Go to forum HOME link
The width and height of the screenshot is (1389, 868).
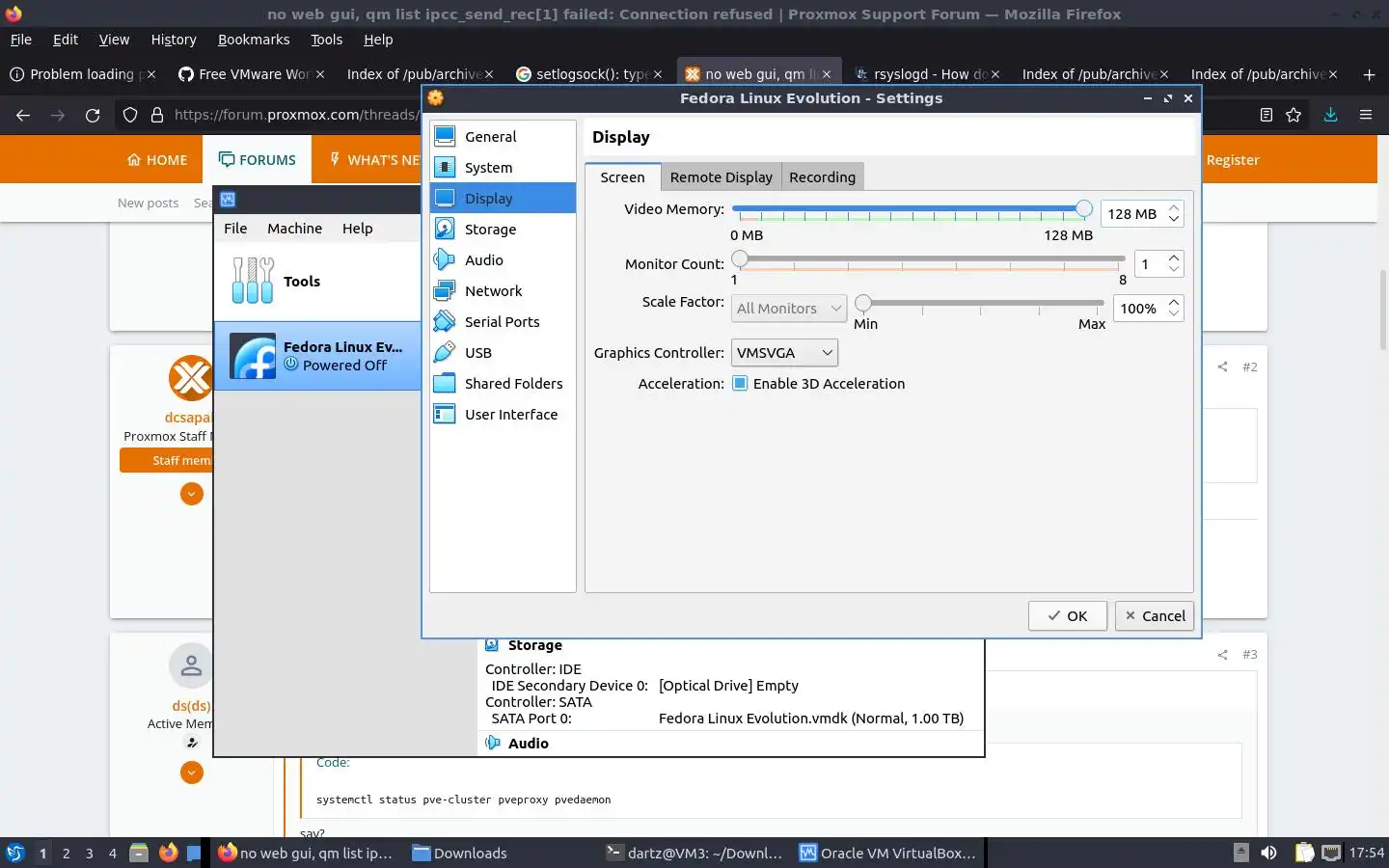pos(157,160)
